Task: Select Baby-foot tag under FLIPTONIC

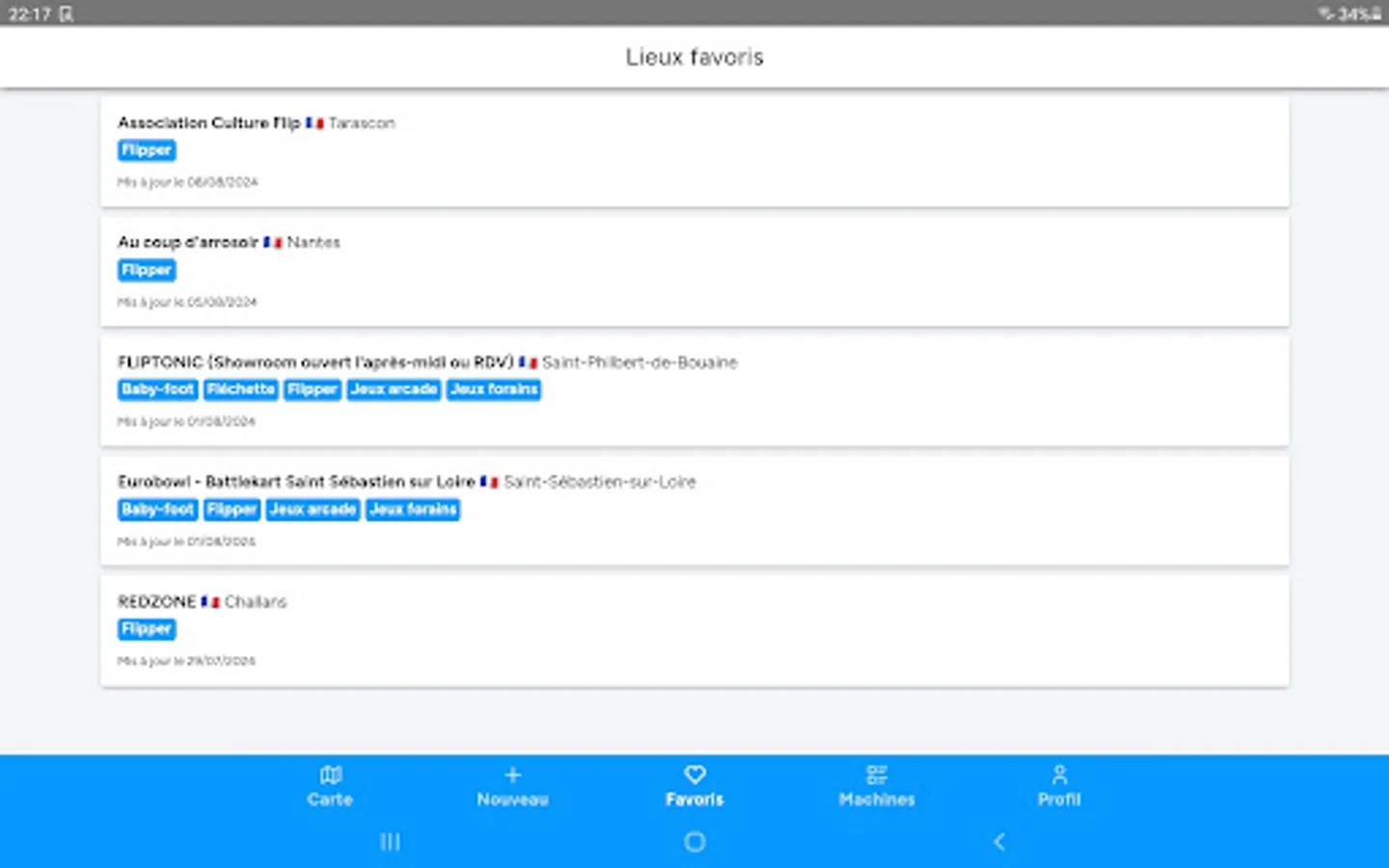Action: [x=157, y=390]
